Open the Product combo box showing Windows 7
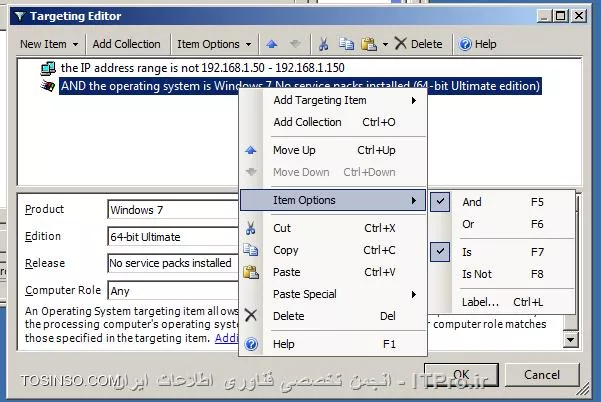601x402 pixels. click(x=173, y=210)
